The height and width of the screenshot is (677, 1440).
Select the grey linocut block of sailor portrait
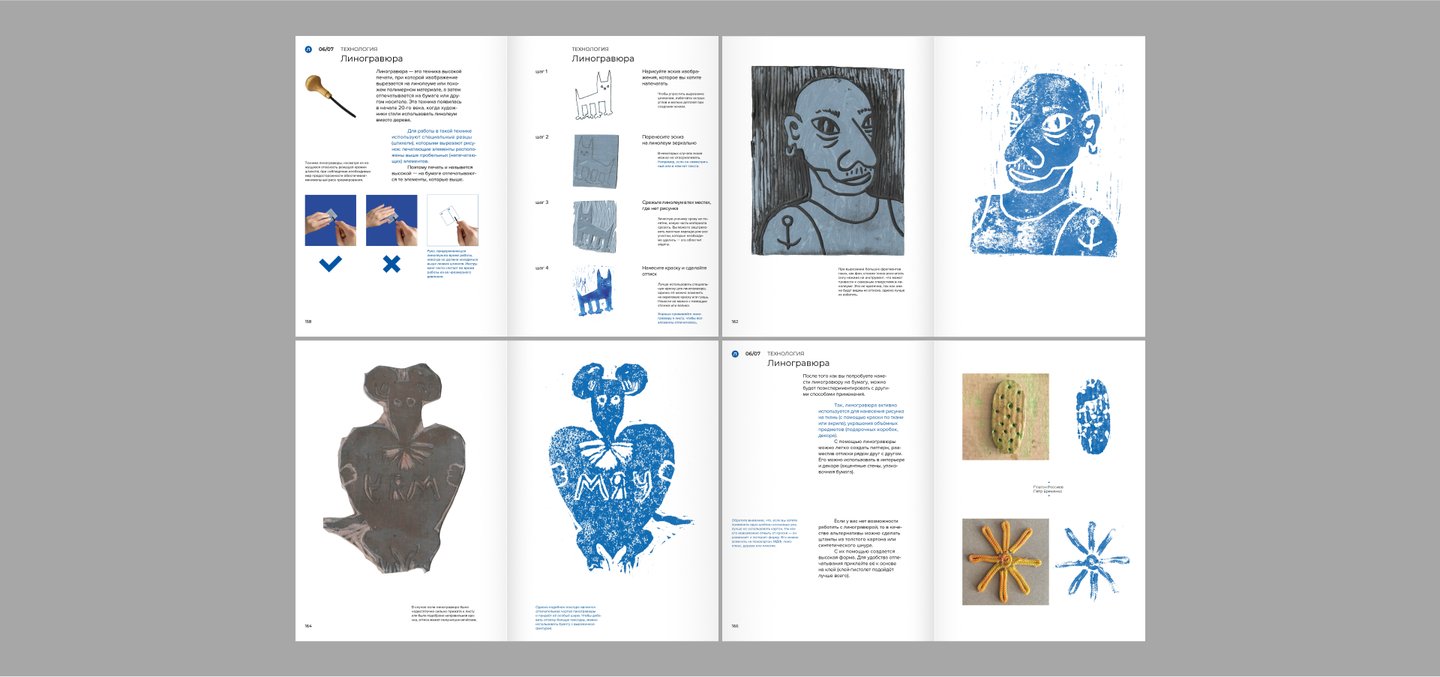tap(828, 161)
